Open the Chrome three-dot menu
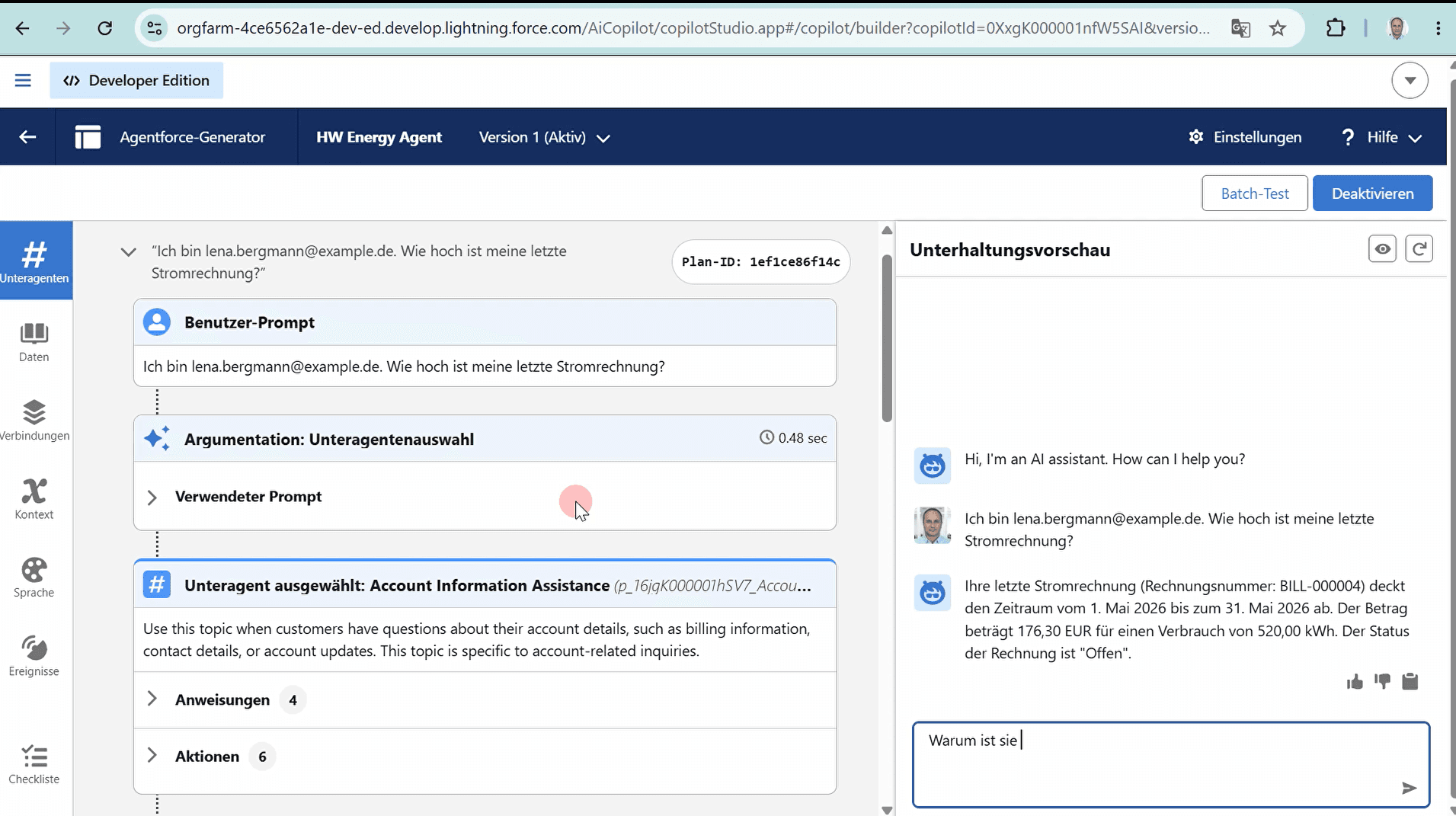Screen dimensions: 1456x816 tap(1438, 28)
